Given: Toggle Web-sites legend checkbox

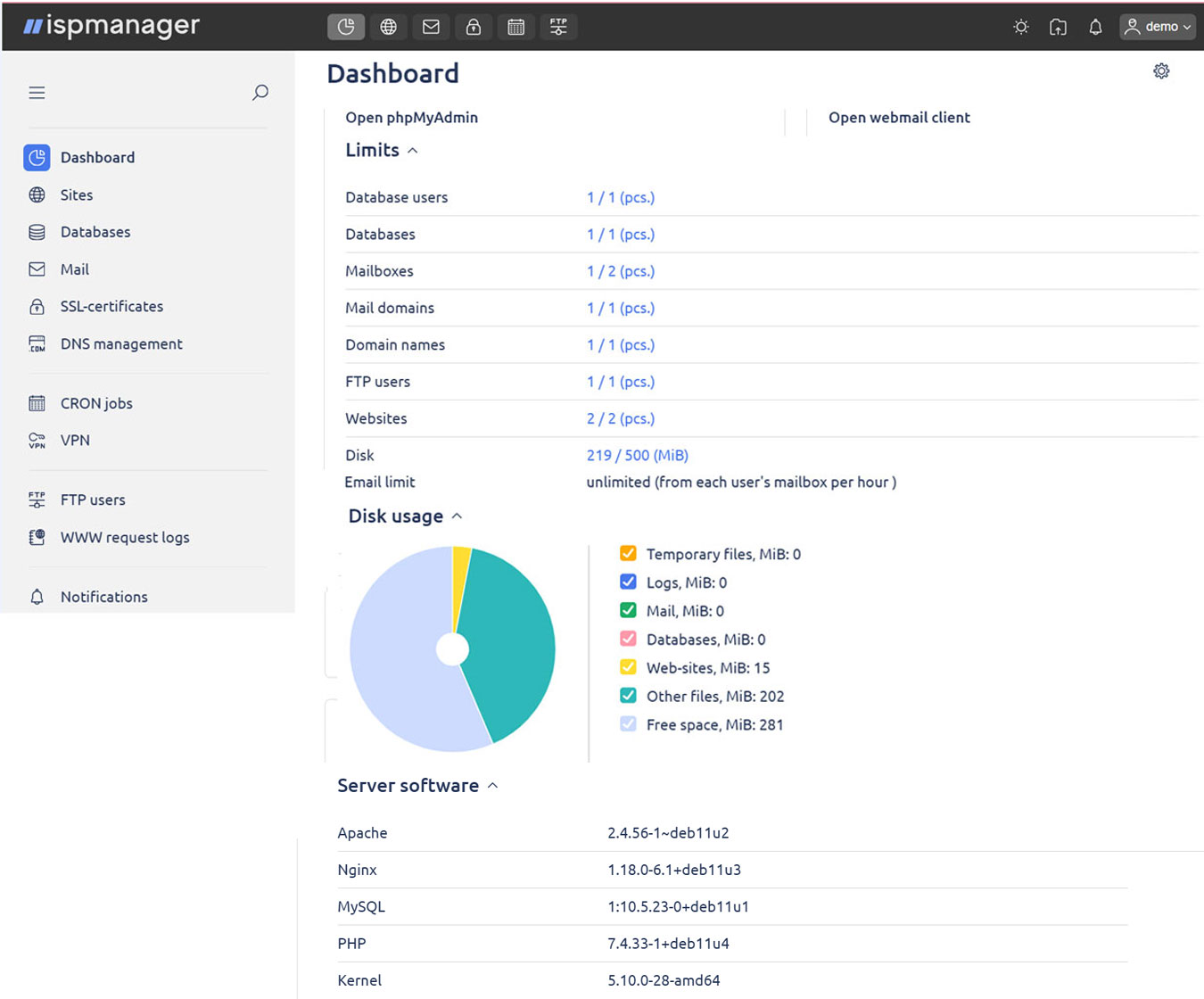Looking at the screenshot, I should [628, 667].
